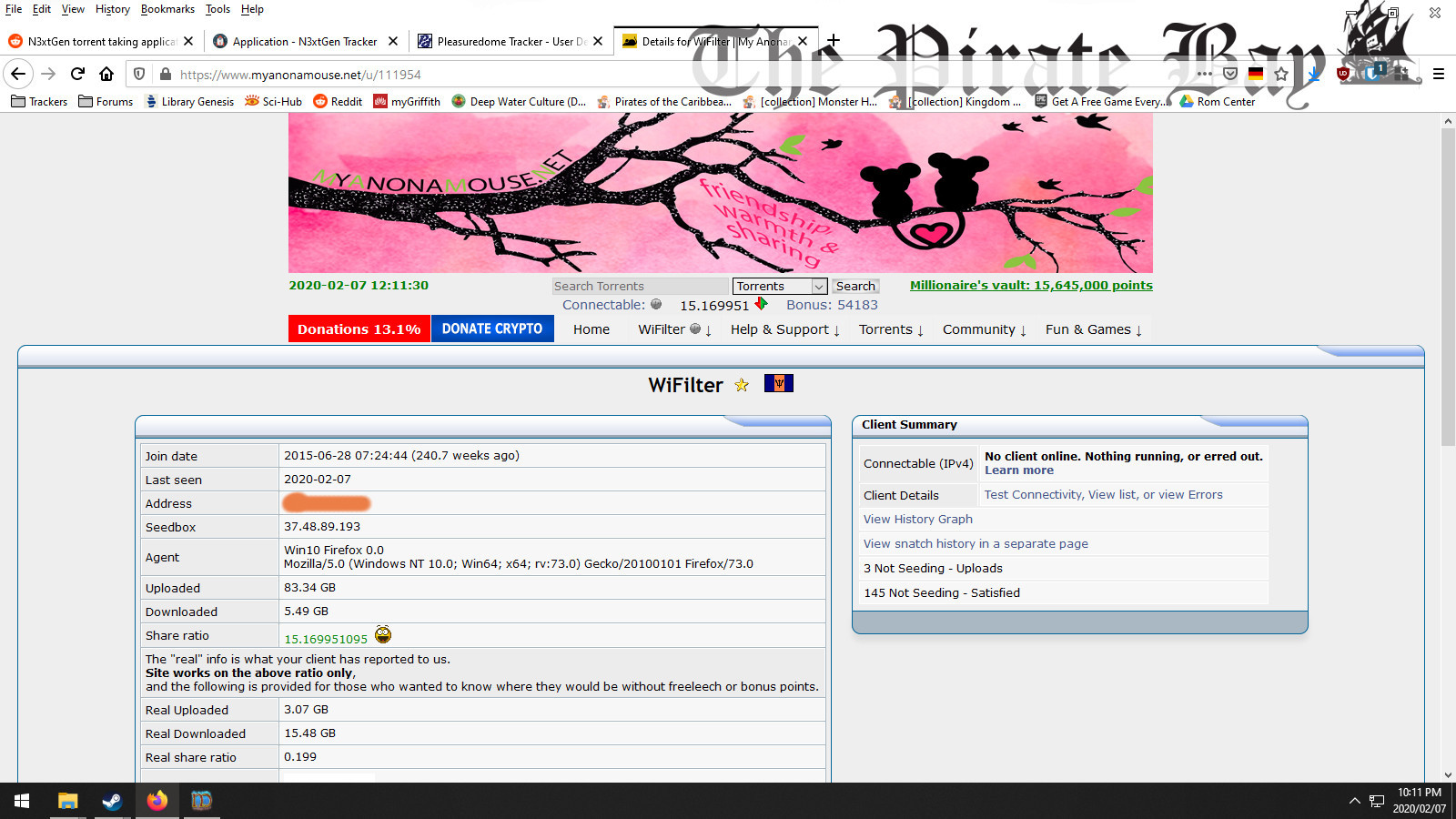Click the Search button
1456x819 pixels.
855,286
